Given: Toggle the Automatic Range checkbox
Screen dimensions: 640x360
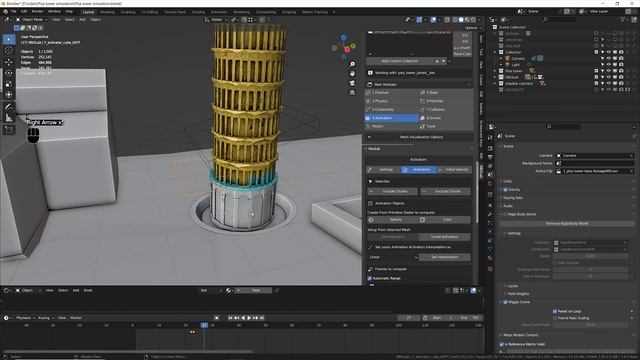Looking at the screenshot, I should click(370, 278).
